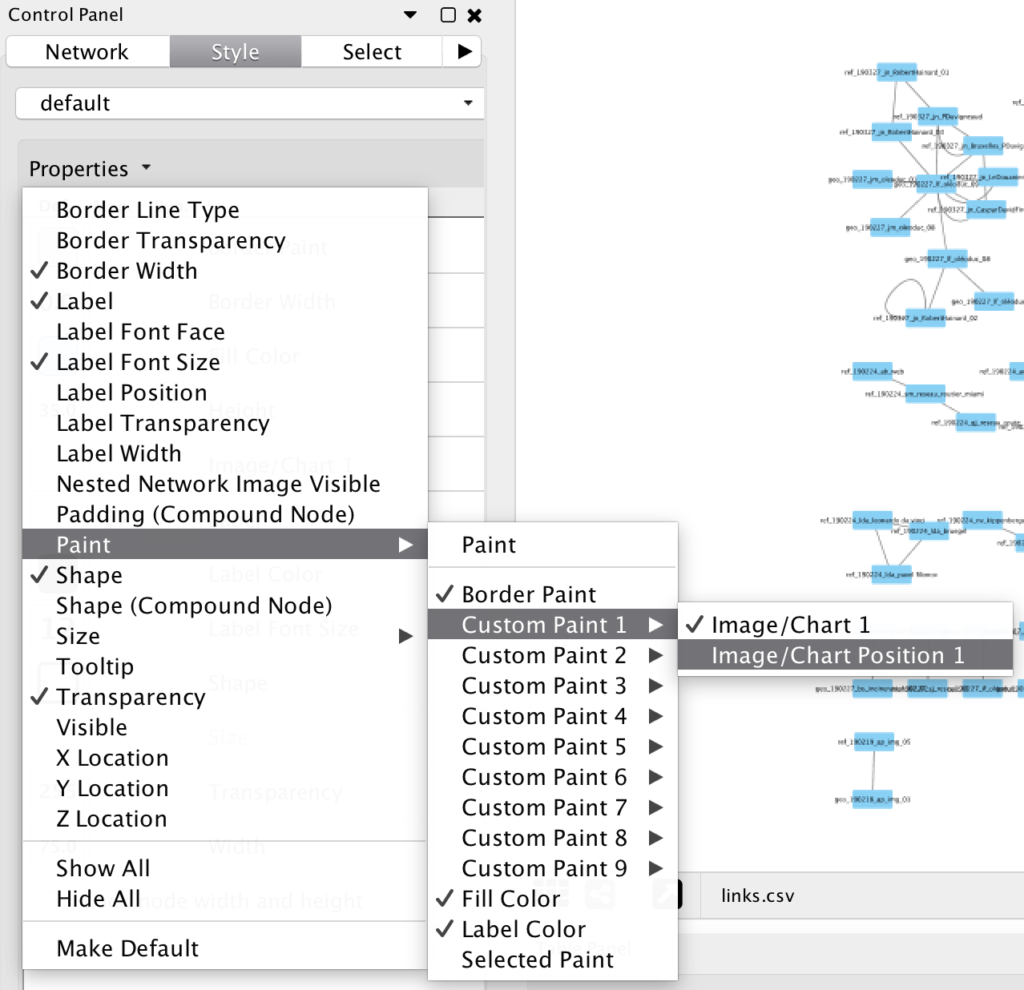Enable the Tooltip property
This screenshot has height=990, width=1024.
pyautogui.click(x=225, y=667)
